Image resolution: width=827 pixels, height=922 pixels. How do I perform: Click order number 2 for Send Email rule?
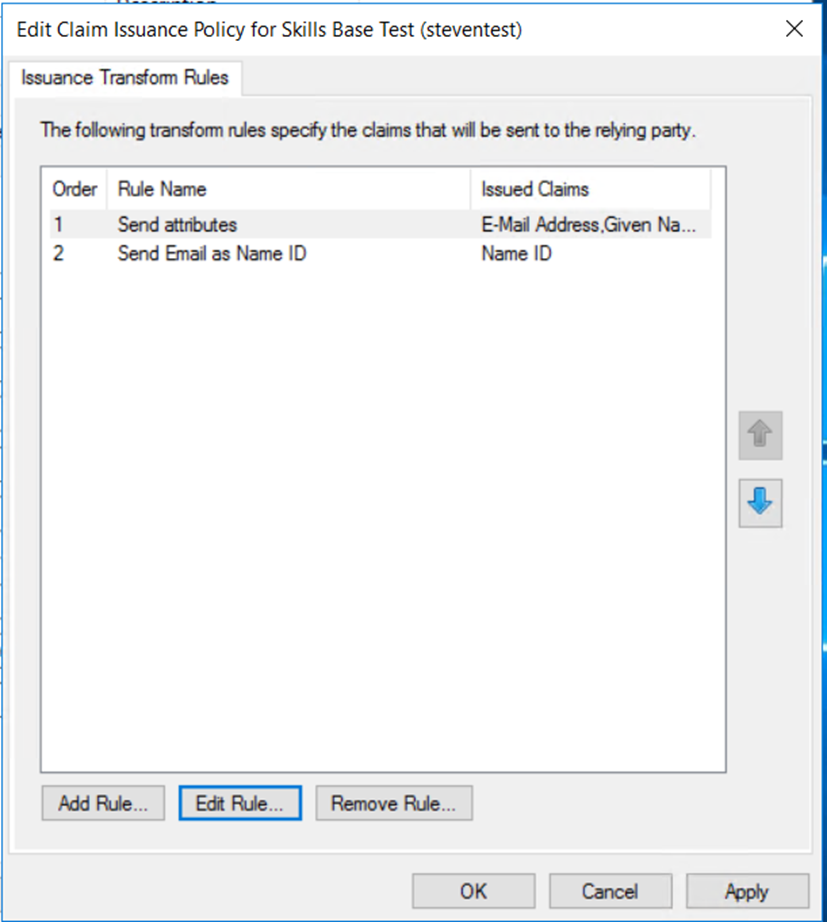tap(57, 253)
